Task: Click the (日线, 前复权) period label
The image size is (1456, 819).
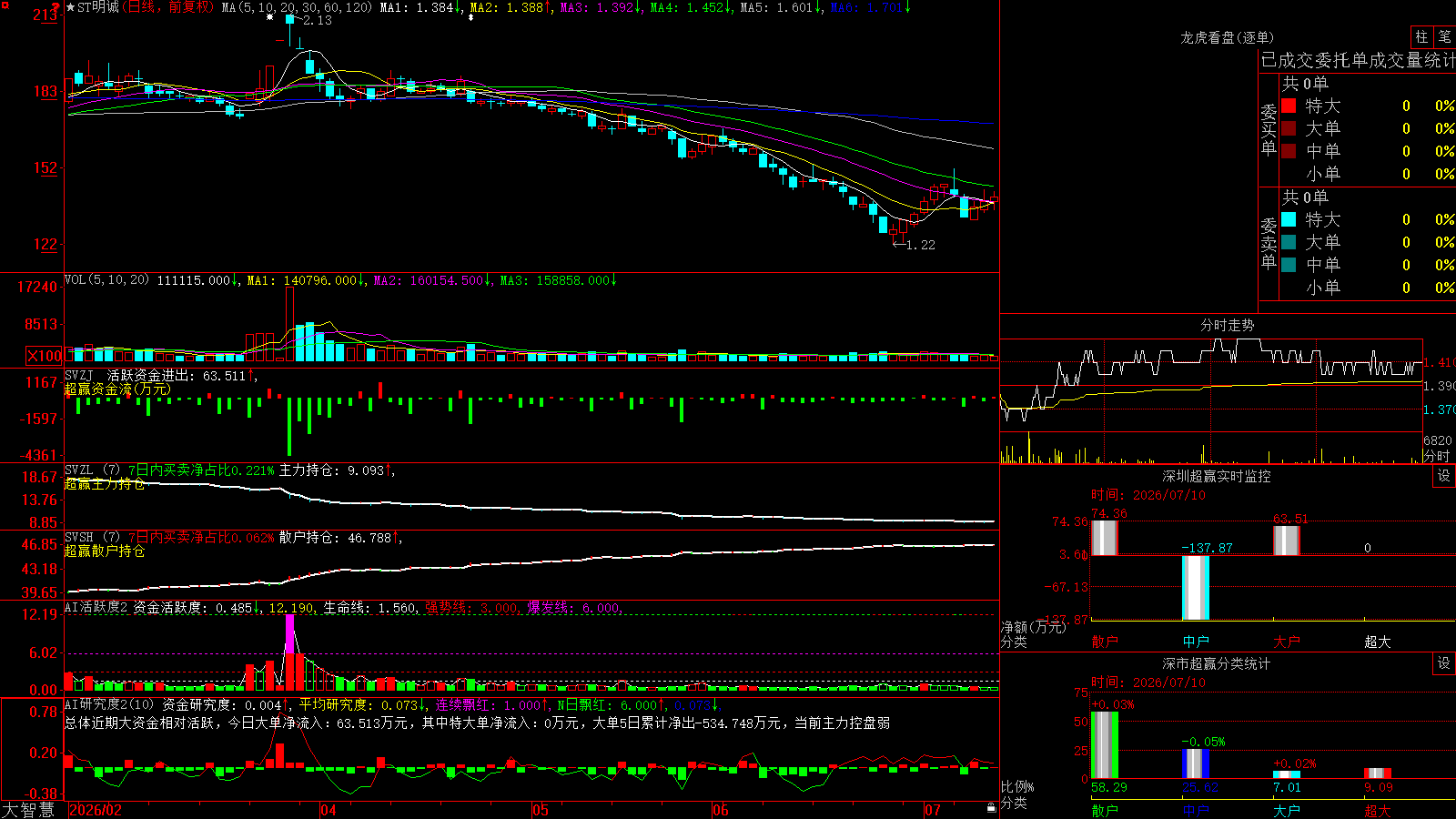Action: 168,7
